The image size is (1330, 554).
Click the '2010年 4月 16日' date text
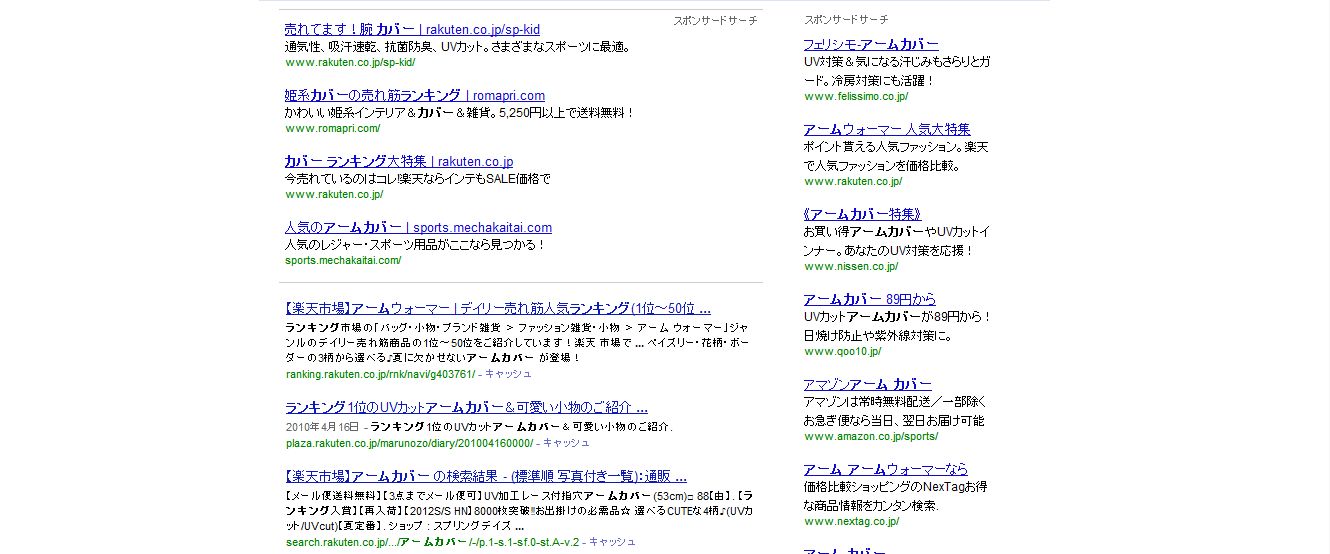tap(324, 427)
